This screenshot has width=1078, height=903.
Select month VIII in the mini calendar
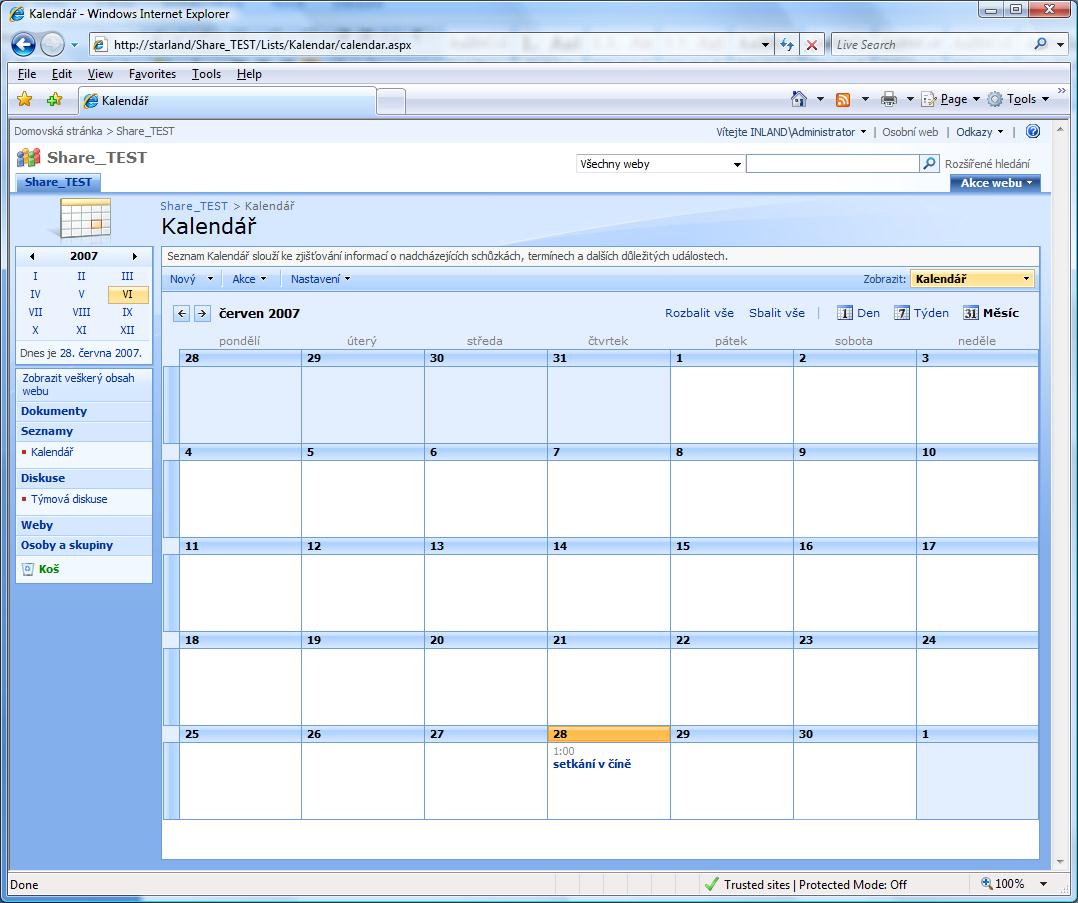tap(81, 312)
